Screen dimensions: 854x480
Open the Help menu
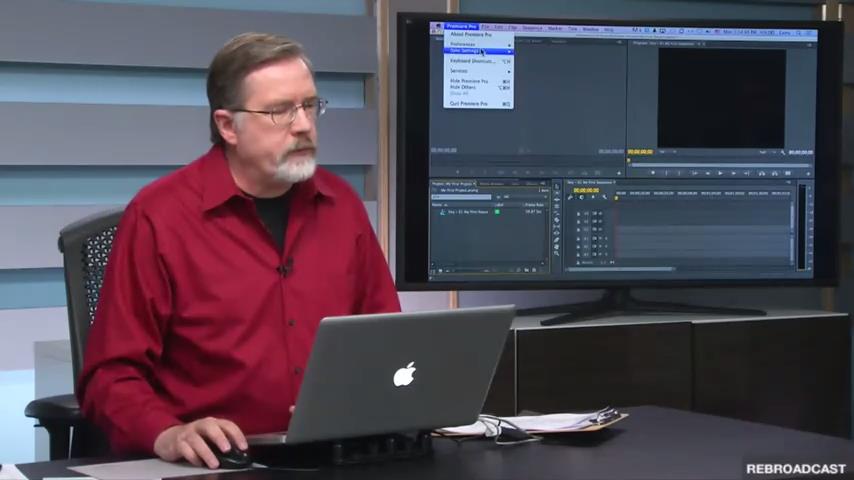(x=608, y=29)
